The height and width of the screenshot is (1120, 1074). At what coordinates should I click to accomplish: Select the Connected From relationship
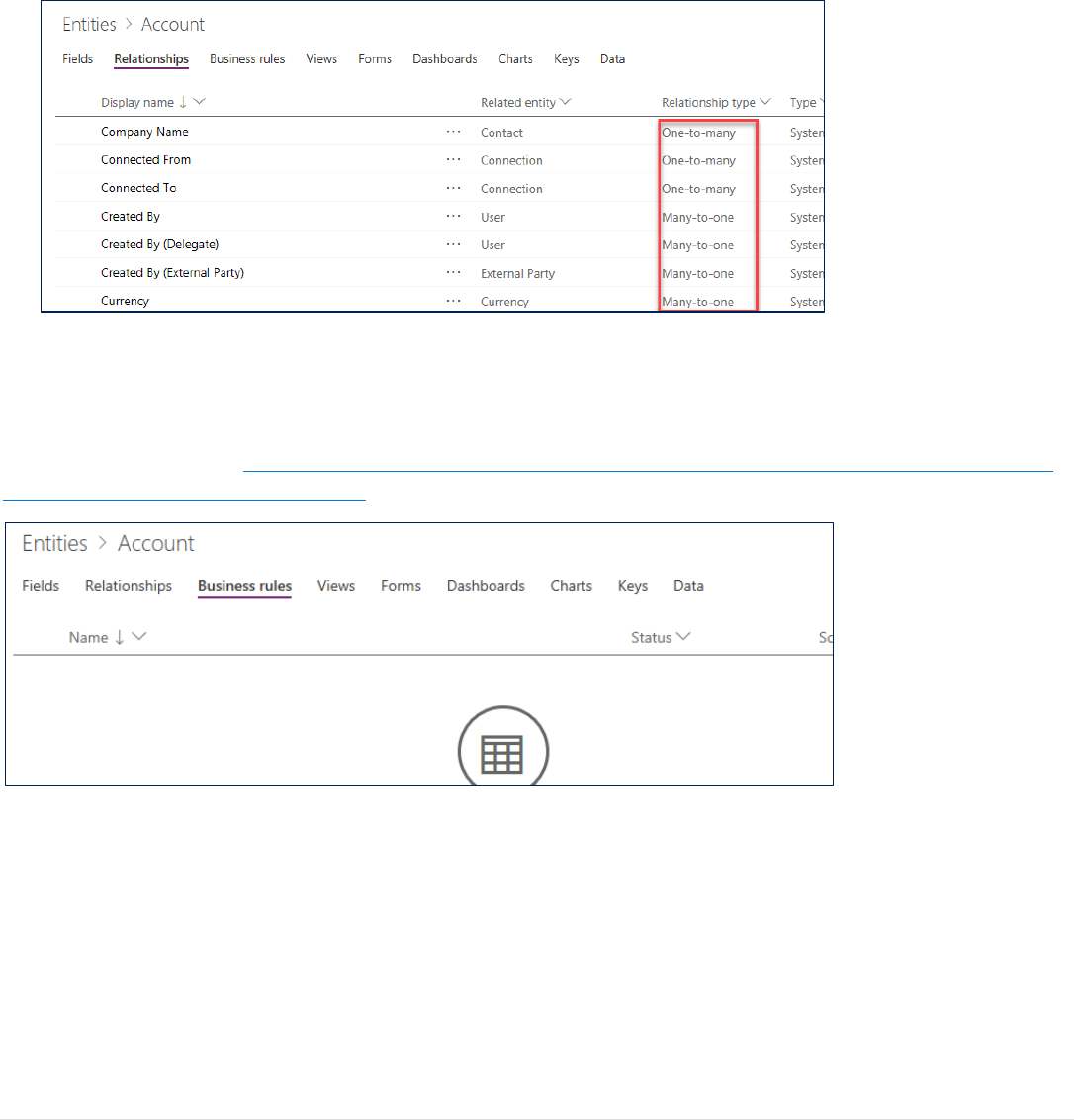[x=145, y=160]
